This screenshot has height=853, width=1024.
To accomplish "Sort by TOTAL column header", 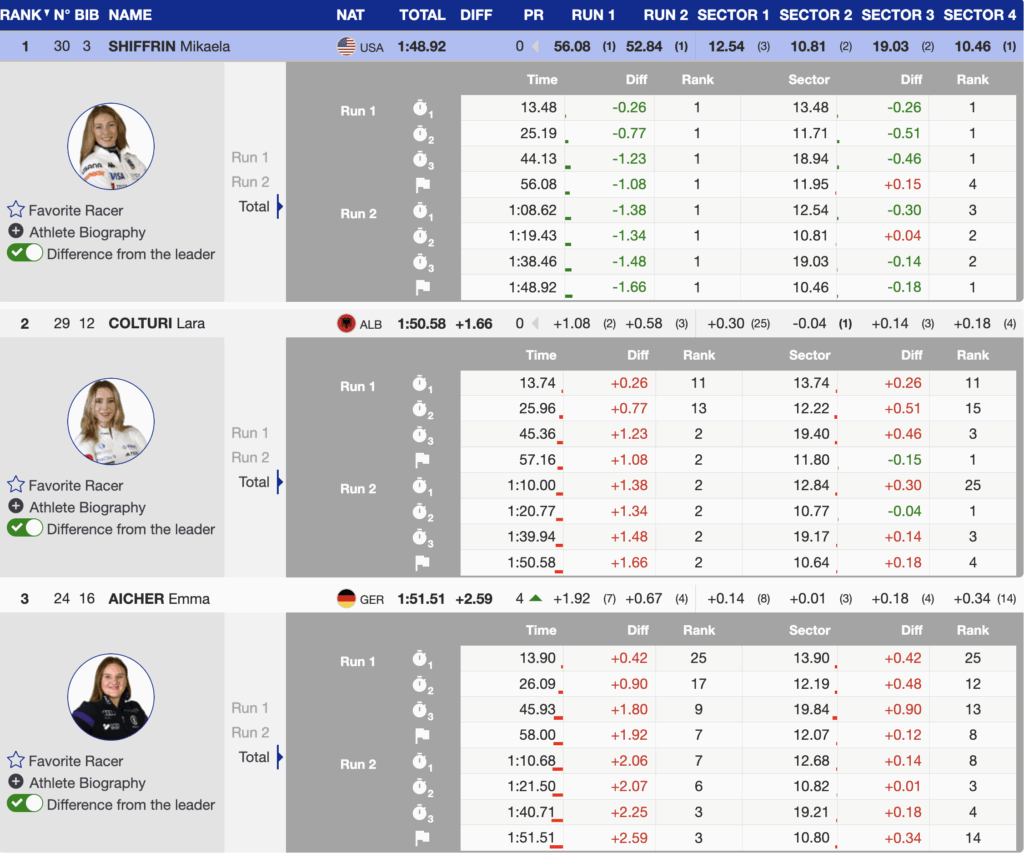I will coord(422,15).
